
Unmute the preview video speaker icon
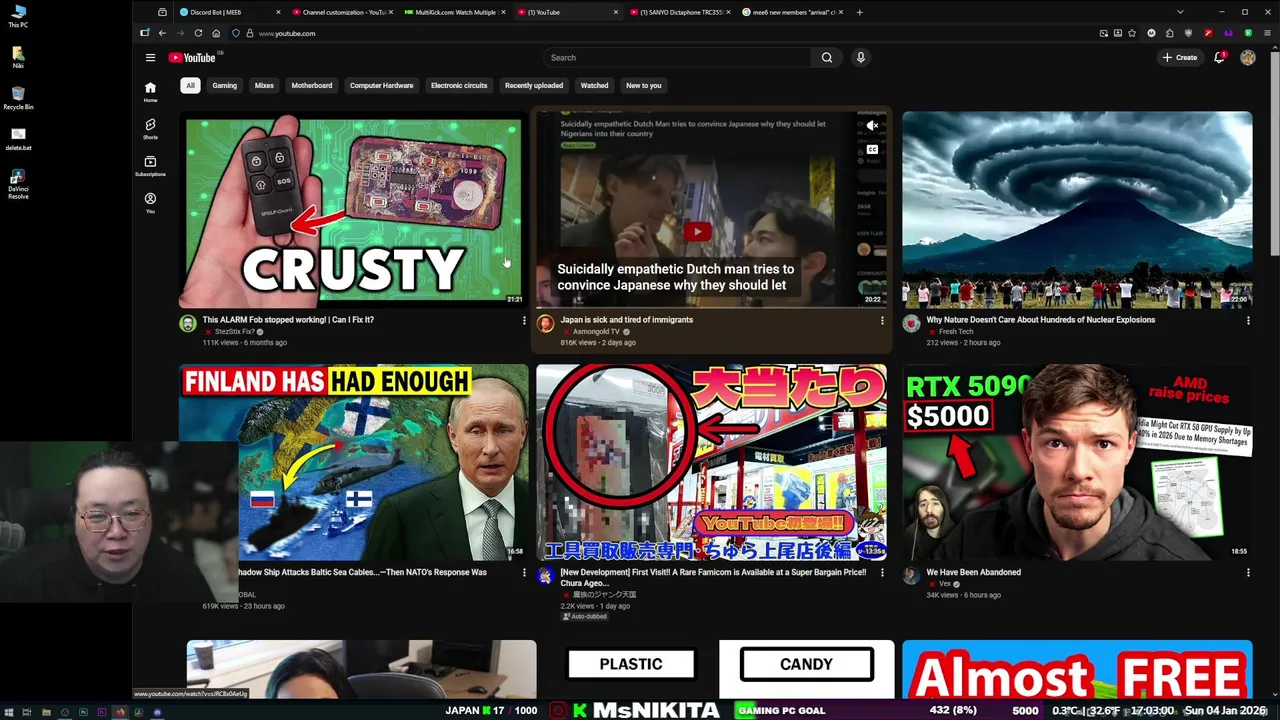(872, 126)
